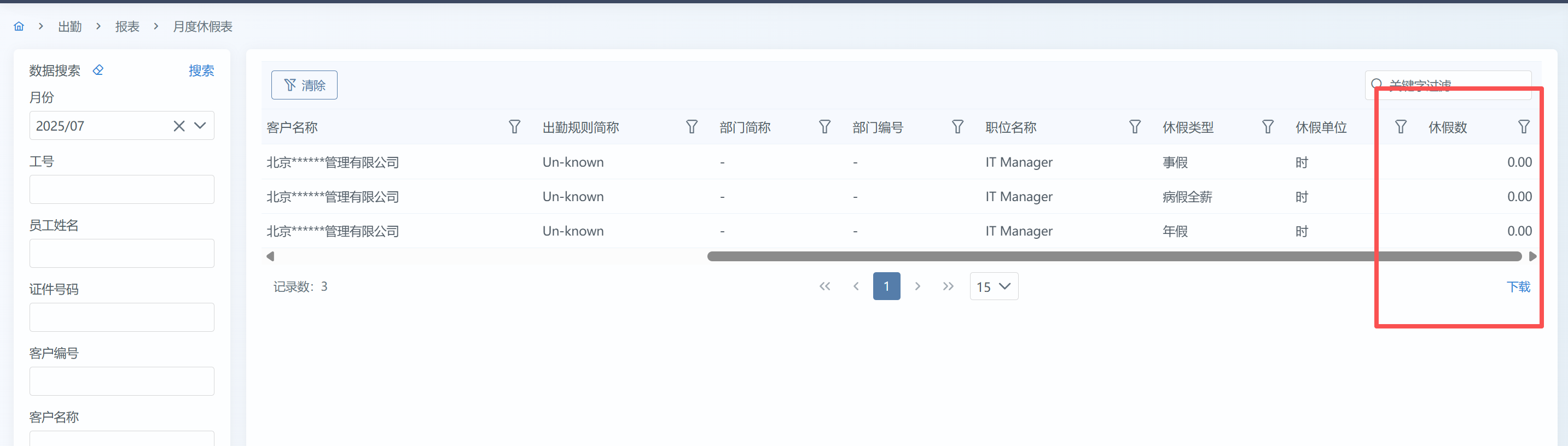Expand the 月份 month dropdown
Viewport: 1568px width, 446px height.
click(200, 126)
